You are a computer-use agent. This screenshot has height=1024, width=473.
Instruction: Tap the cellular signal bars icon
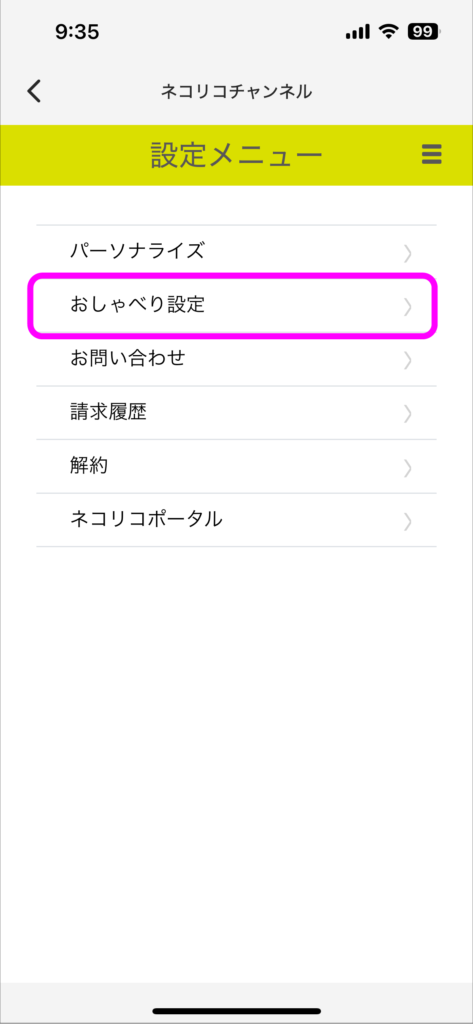pyautogui.click(x=358, y=32)
